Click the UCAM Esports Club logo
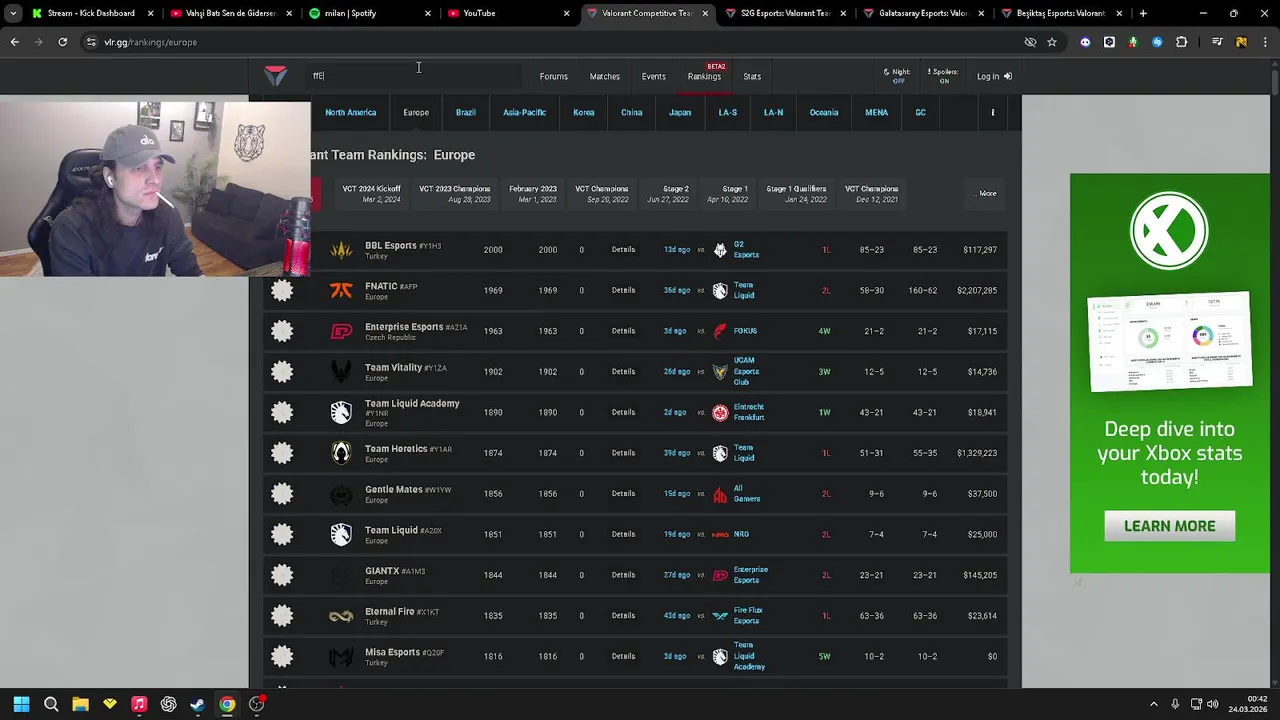 pos(720,372)
